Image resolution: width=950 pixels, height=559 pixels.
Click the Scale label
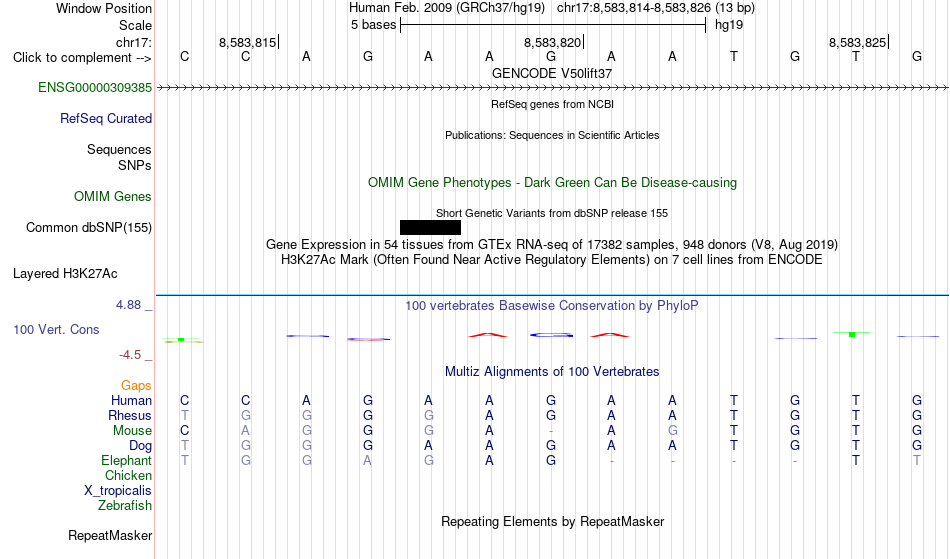(135, 25)
